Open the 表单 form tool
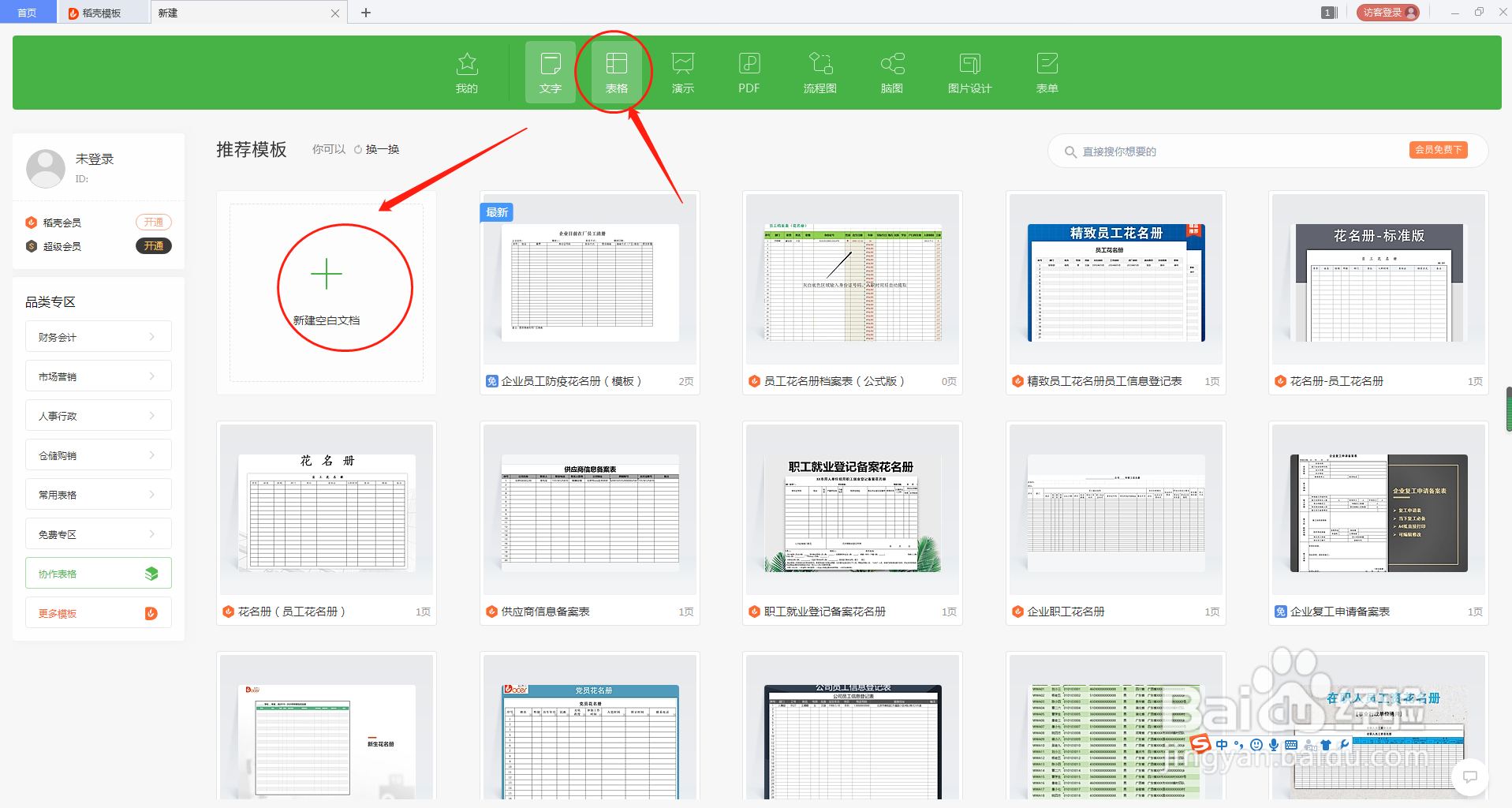Image resolution: width=1512 pixels, height=808 pixels. coord(1047,72)
